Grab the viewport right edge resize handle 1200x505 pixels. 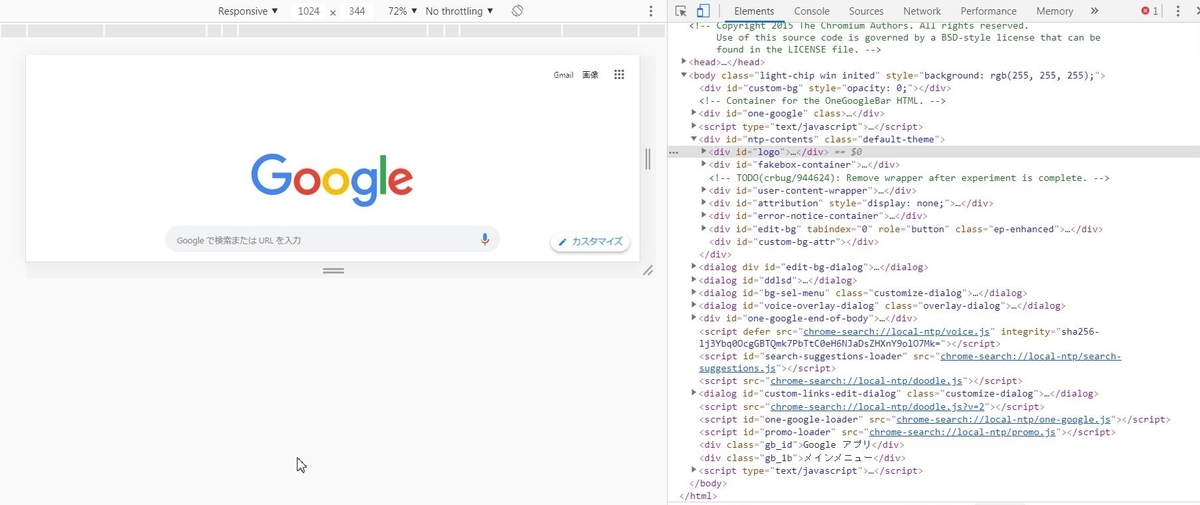click(647, 158)
